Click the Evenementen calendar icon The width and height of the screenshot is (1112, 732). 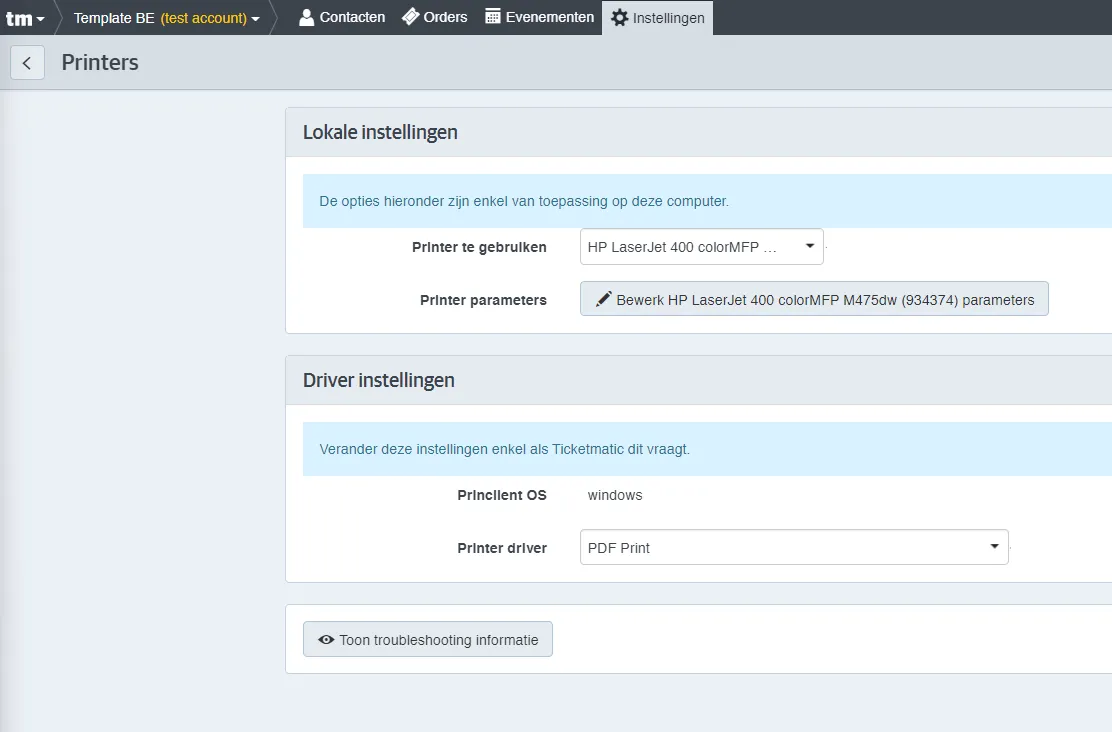point(493,17)
